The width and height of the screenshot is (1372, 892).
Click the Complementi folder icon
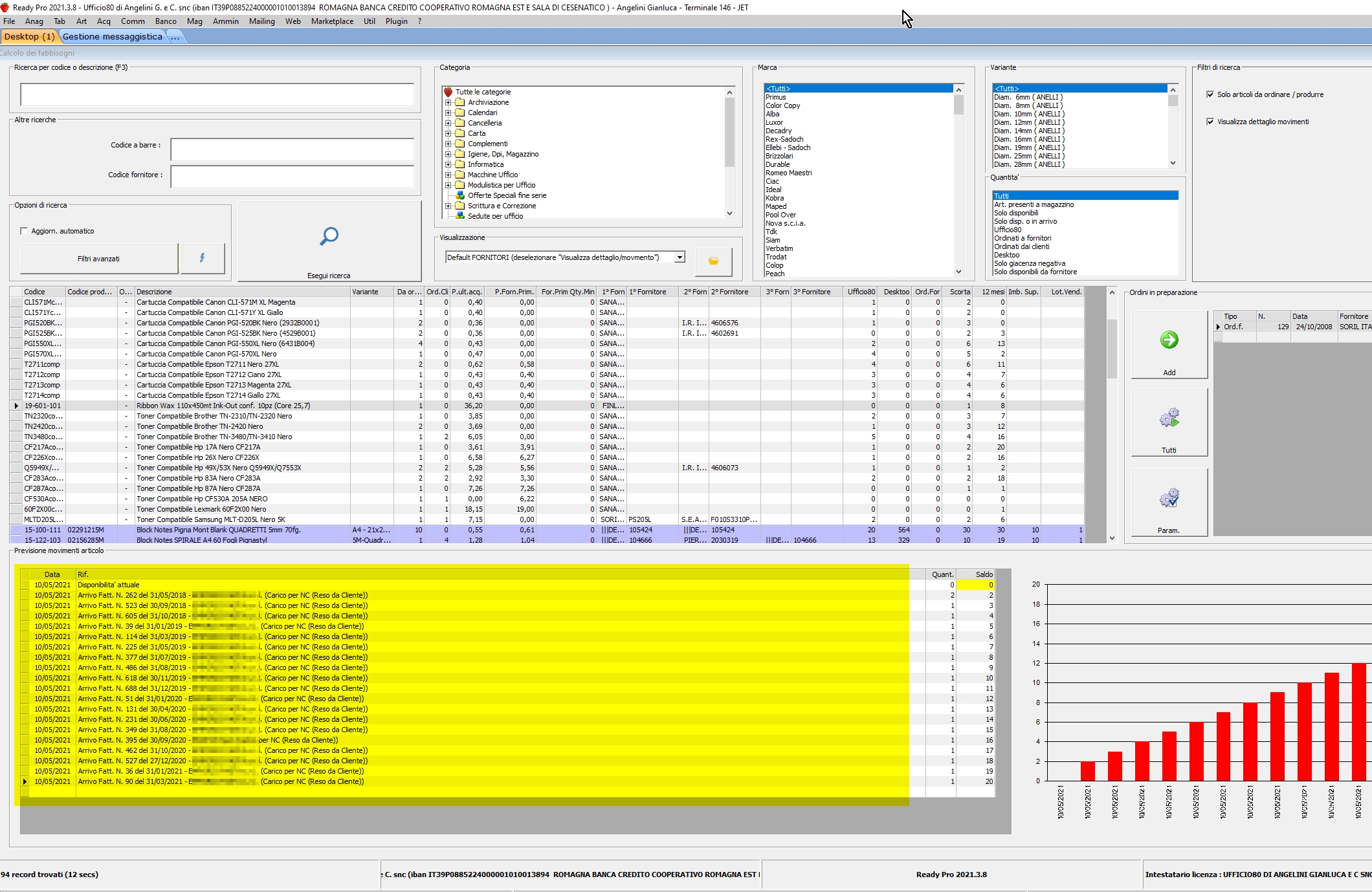click(x=460, y=144)
